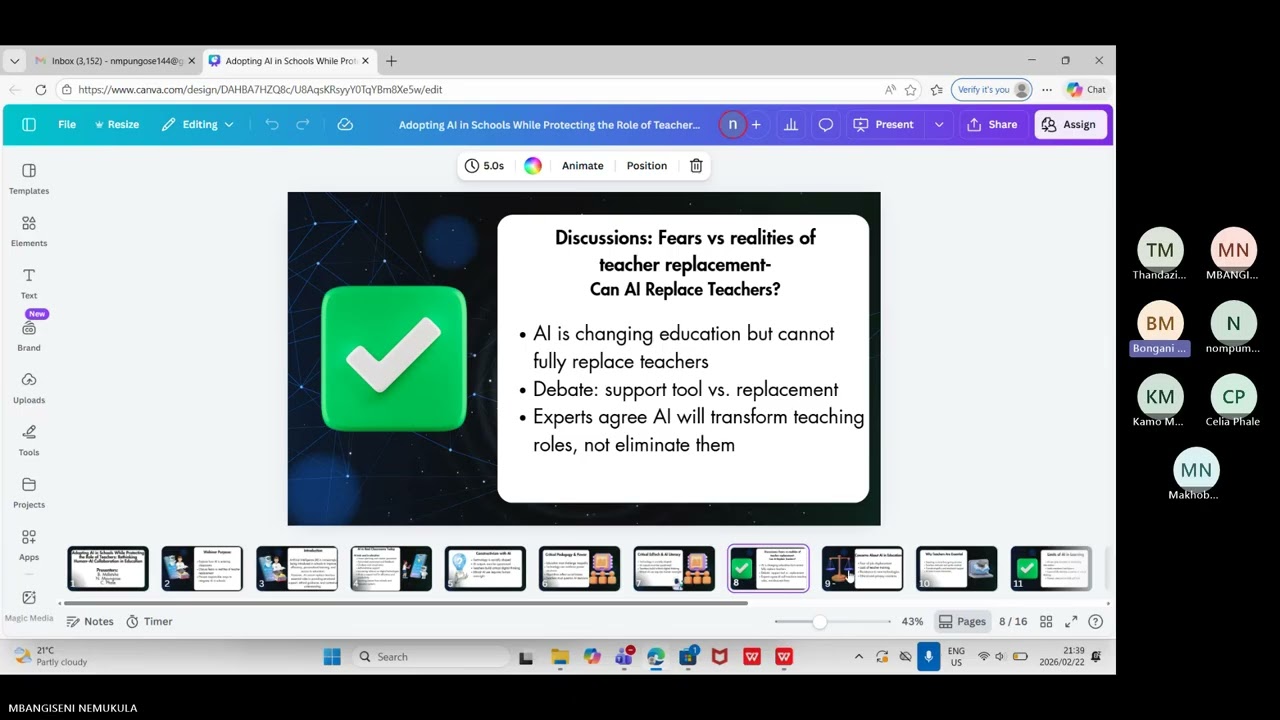Check cloud save status icon
Screen dimensions: 1280x720
pos(345,125)
